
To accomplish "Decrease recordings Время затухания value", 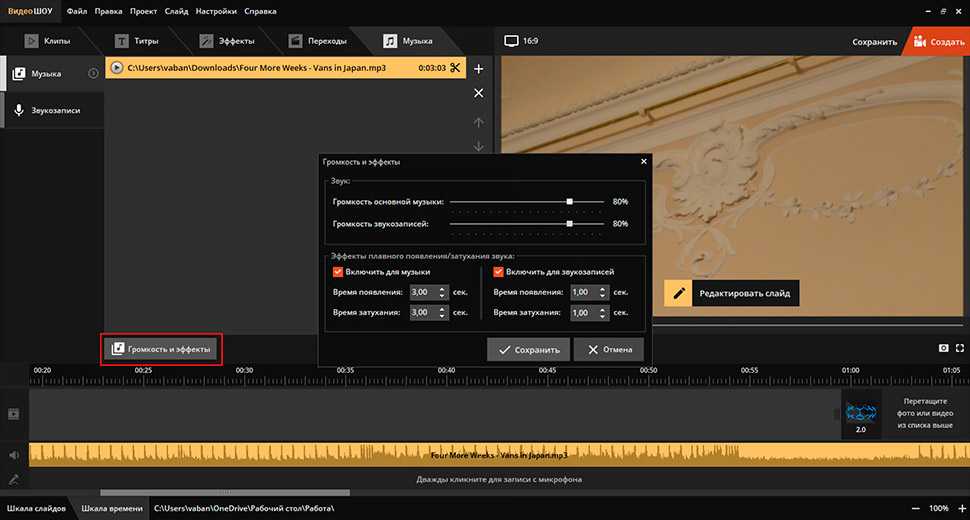I will coord(602,316).
